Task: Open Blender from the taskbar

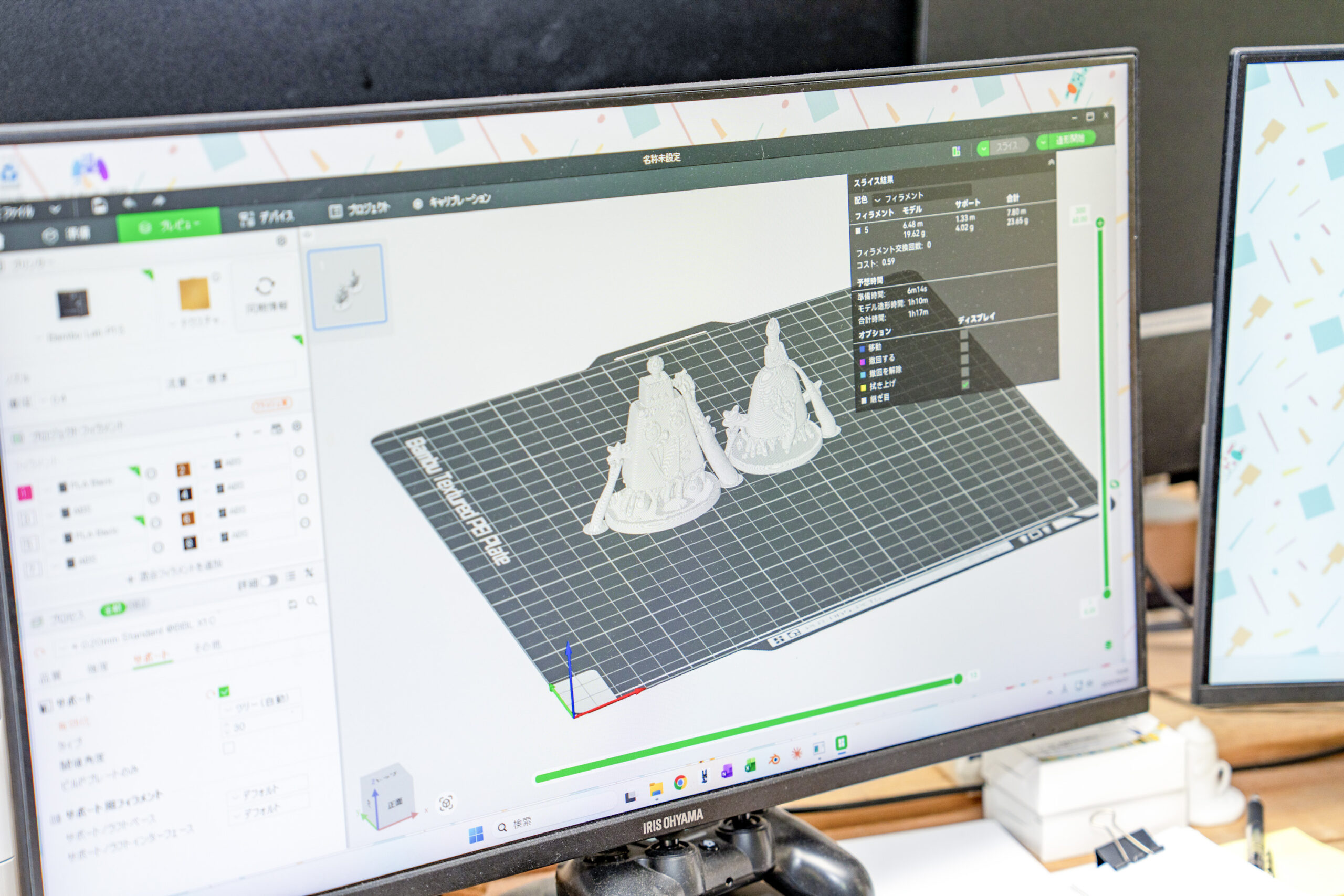Action: (x=774, y=760)
